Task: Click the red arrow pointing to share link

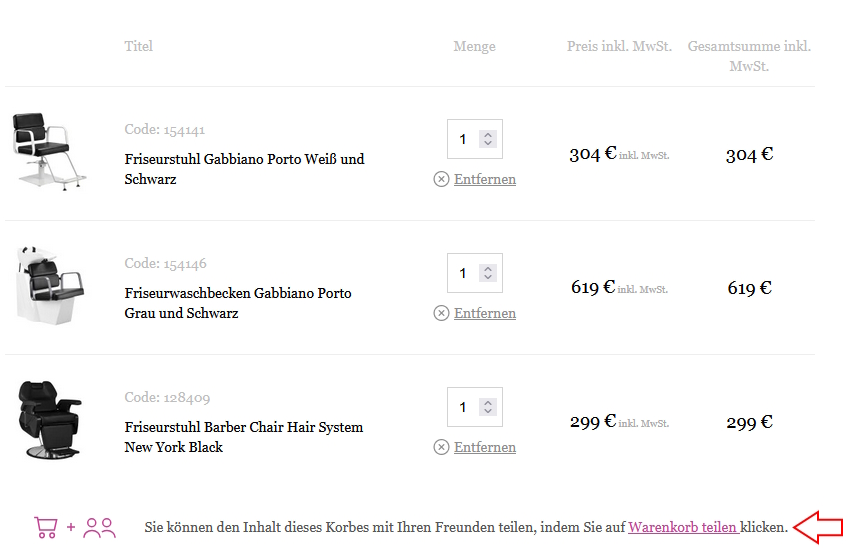Action: coord(817,527)
